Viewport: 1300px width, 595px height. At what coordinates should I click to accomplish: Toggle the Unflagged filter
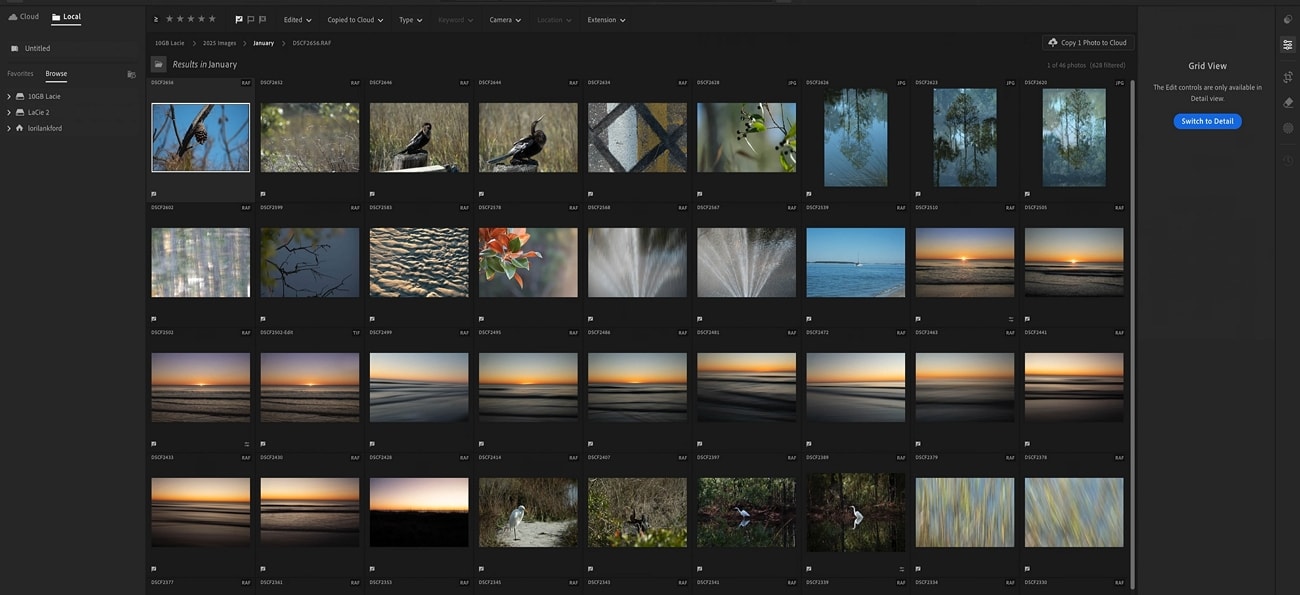(x=251, y=19)
